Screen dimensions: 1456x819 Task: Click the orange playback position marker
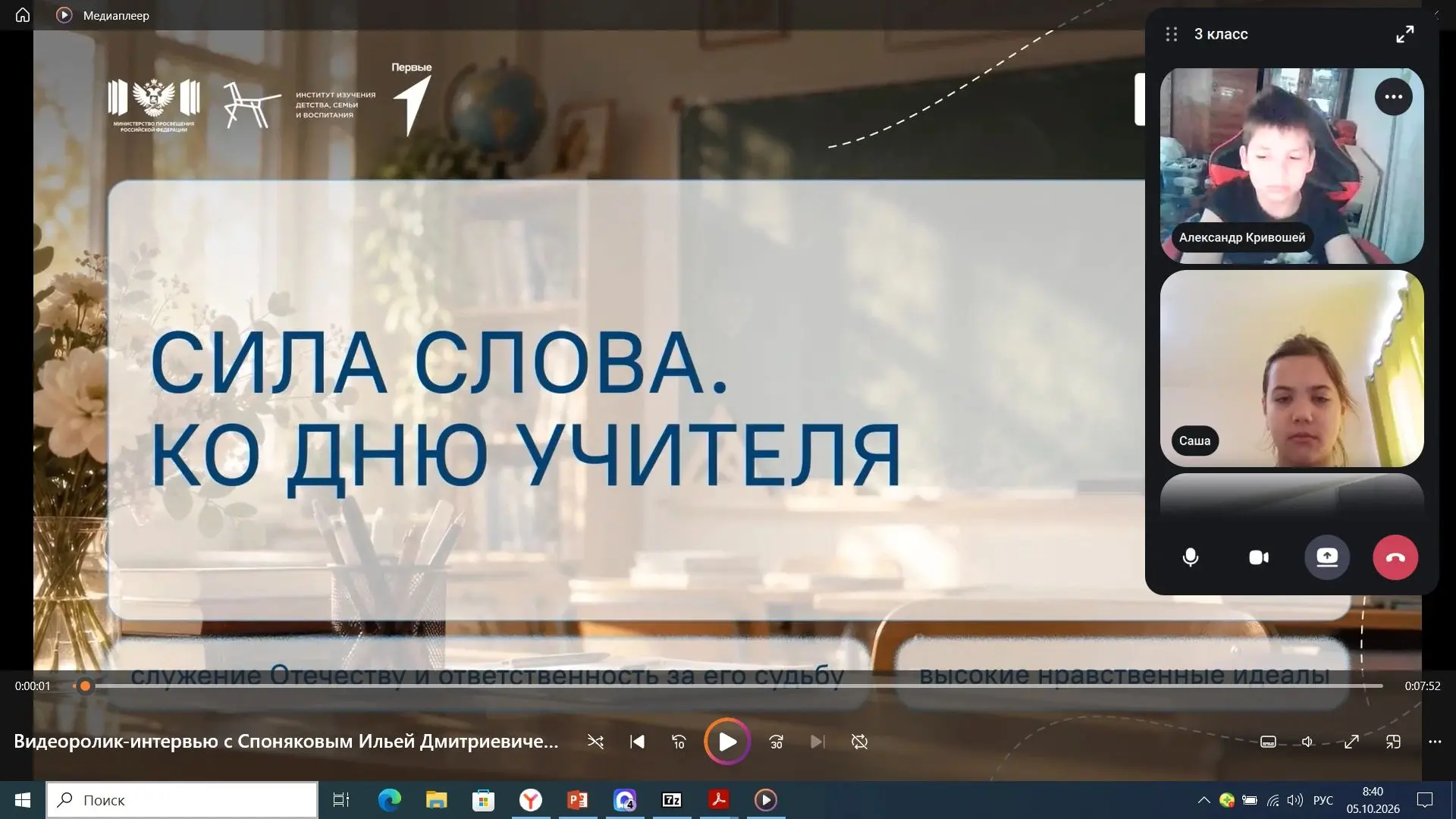tap(86, 686)
